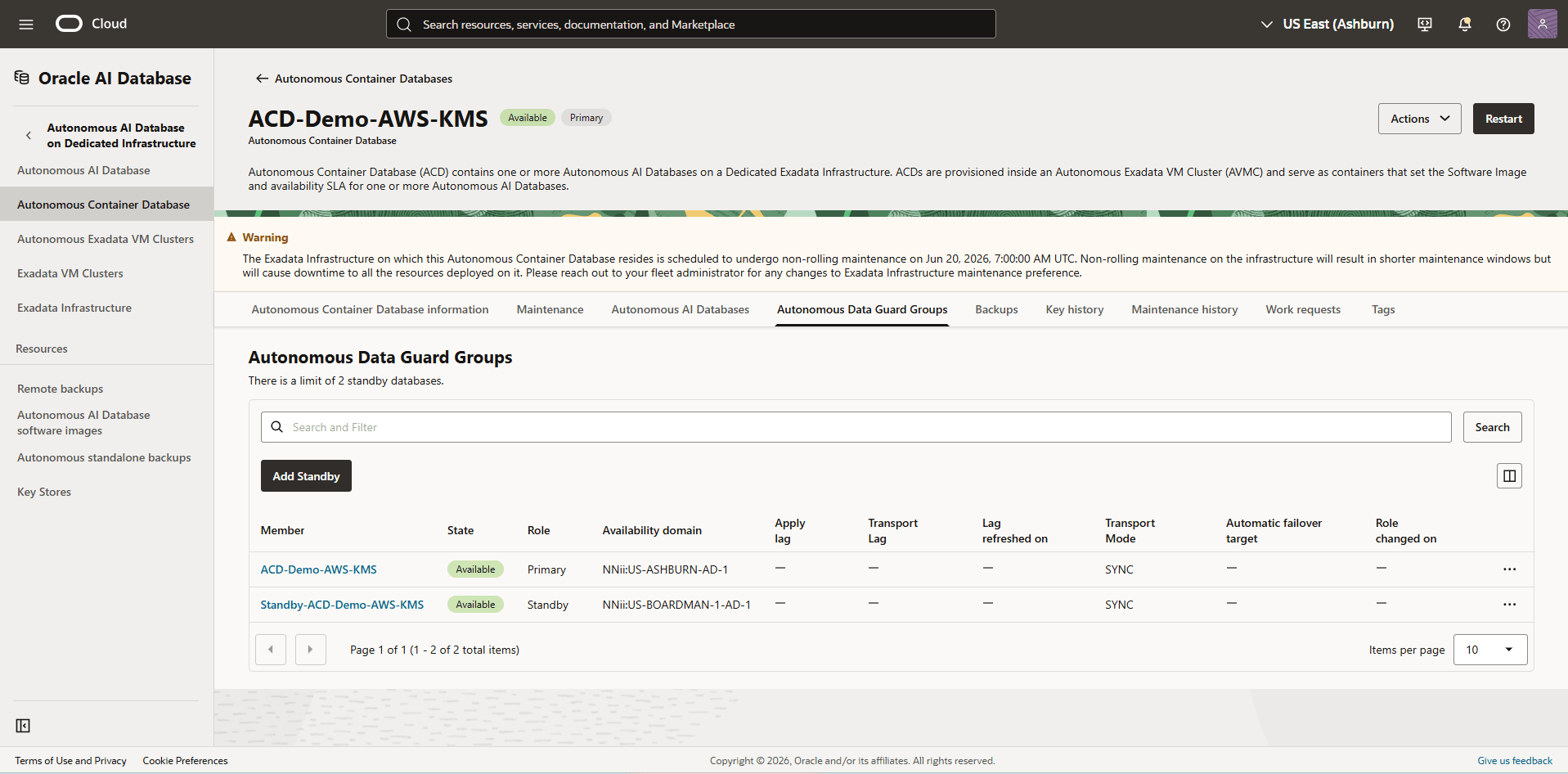Open the US East (Ashburn) region selector
Image resolution: width=1568 pixels, height=774 pixels.
click(1327, 25)
